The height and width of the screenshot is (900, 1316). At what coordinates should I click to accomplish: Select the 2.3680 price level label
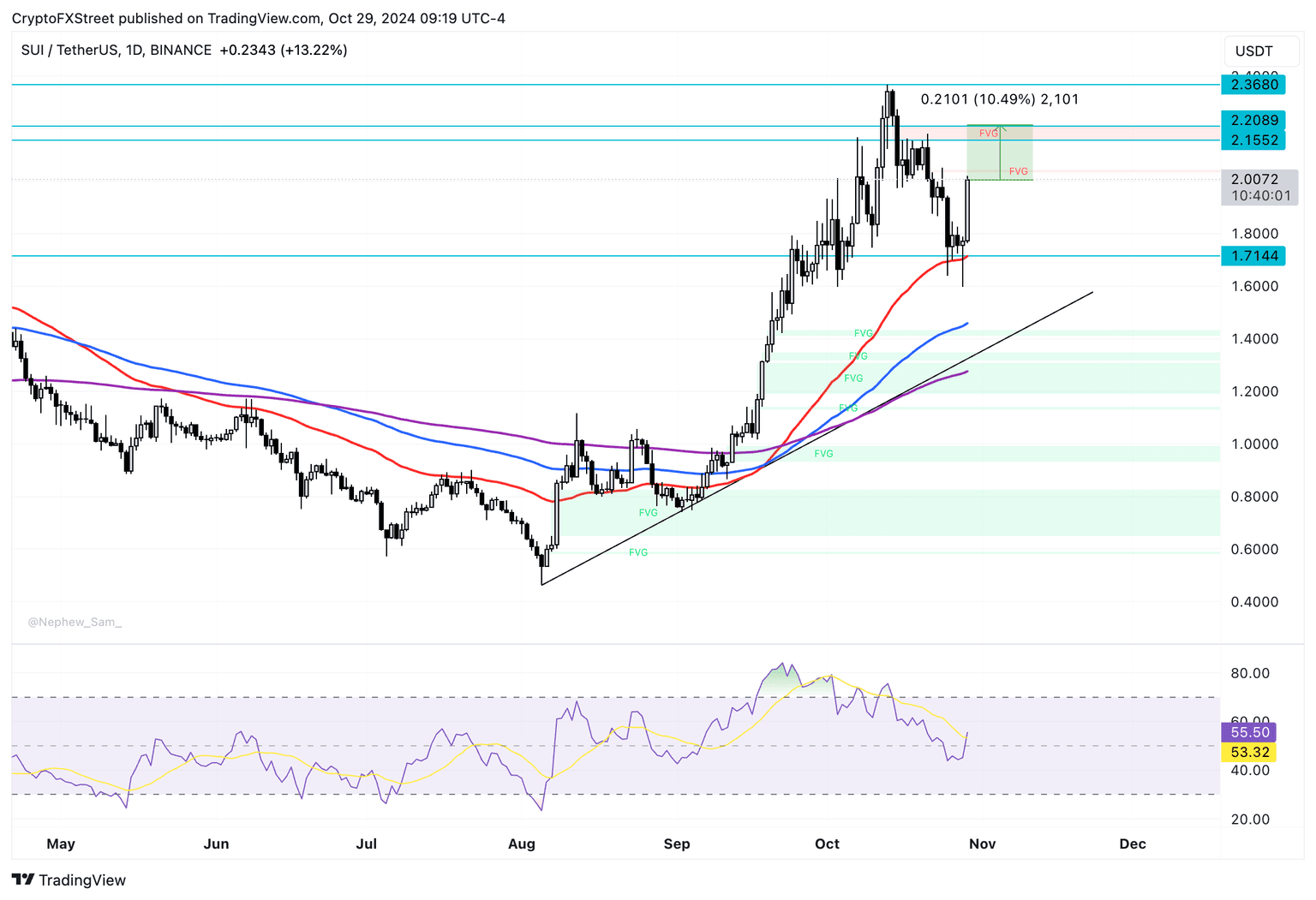click(1253, 84)
